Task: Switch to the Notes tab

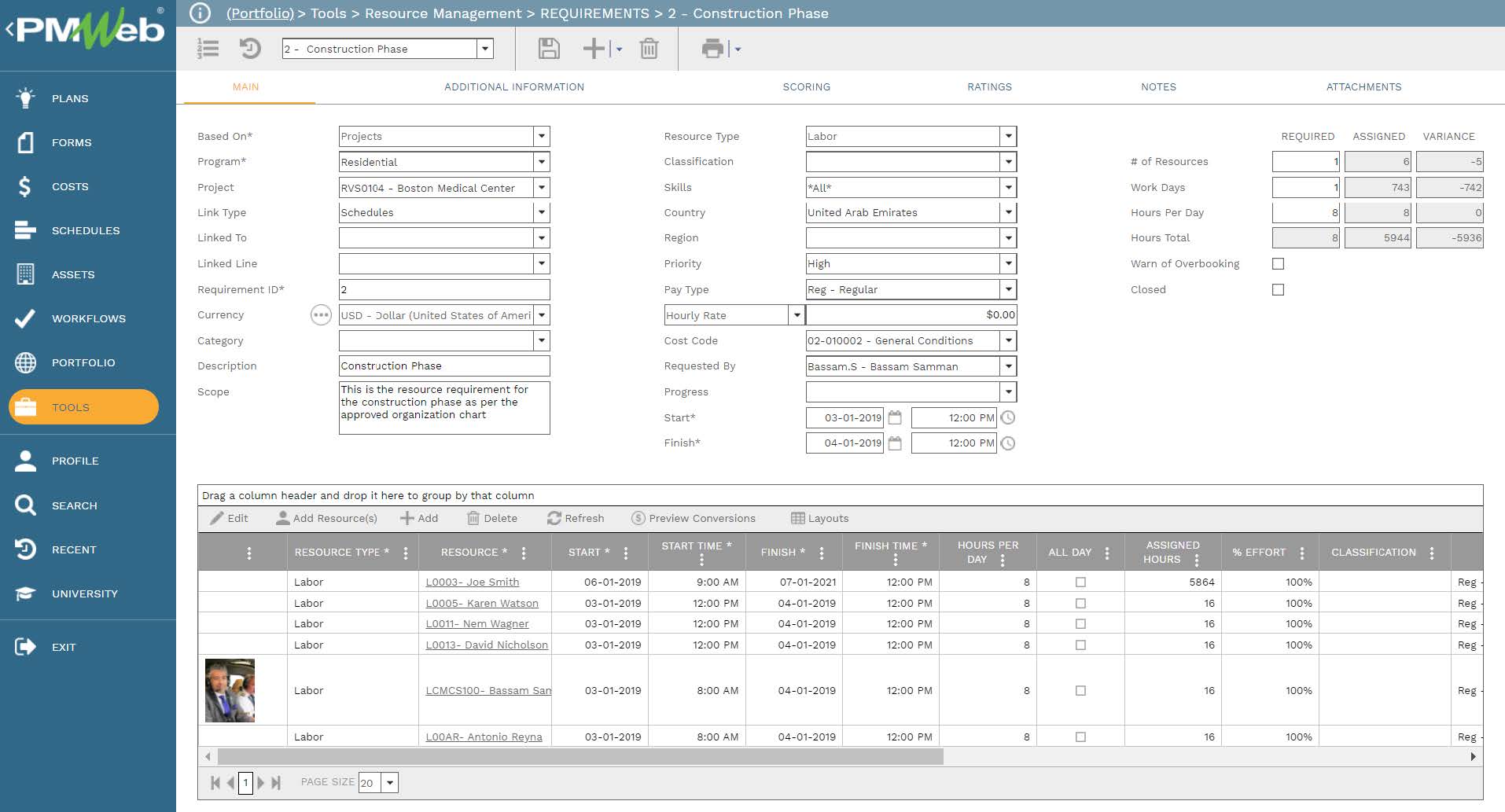Action: [1158, 87]
